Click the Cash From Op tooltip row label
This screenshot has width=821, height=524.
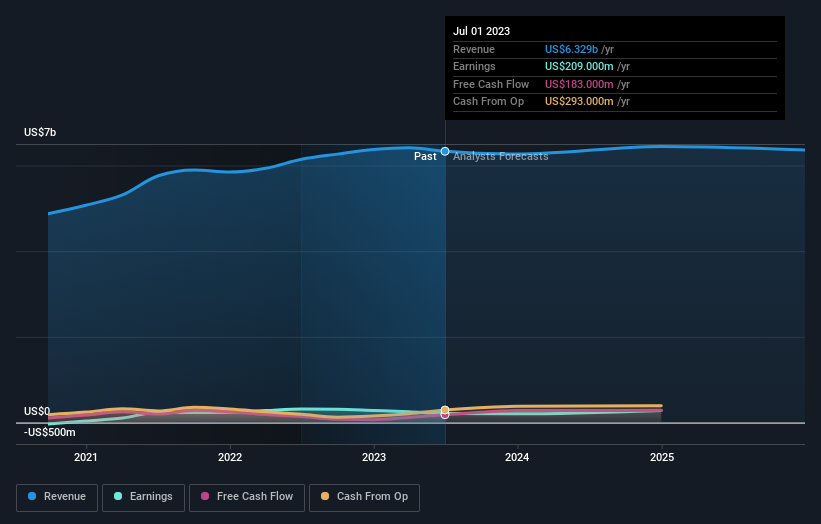pyautogui.click(x=489, y=102)
